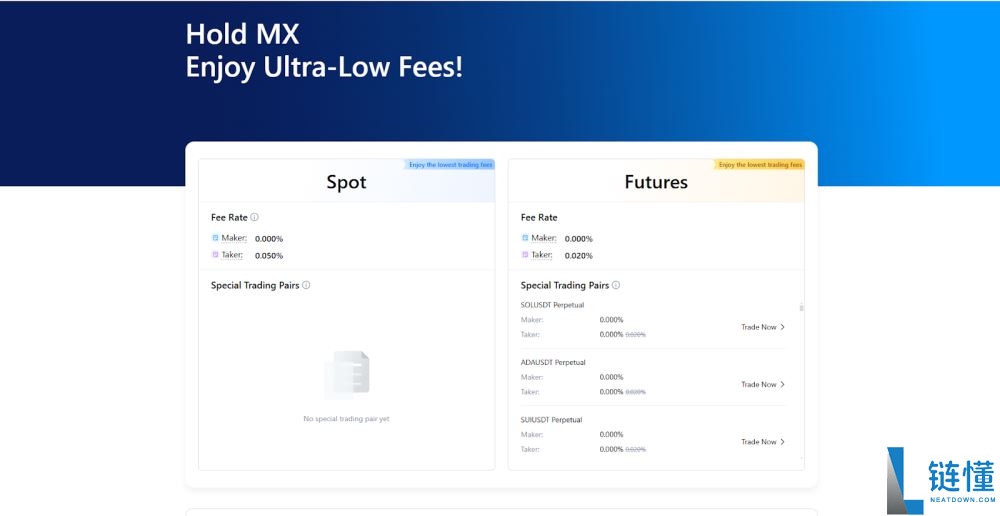This screenshot has height=516, width=1000.
Task: Click the Futures Taker 0.020% value
Action: (x=579, y=256)
